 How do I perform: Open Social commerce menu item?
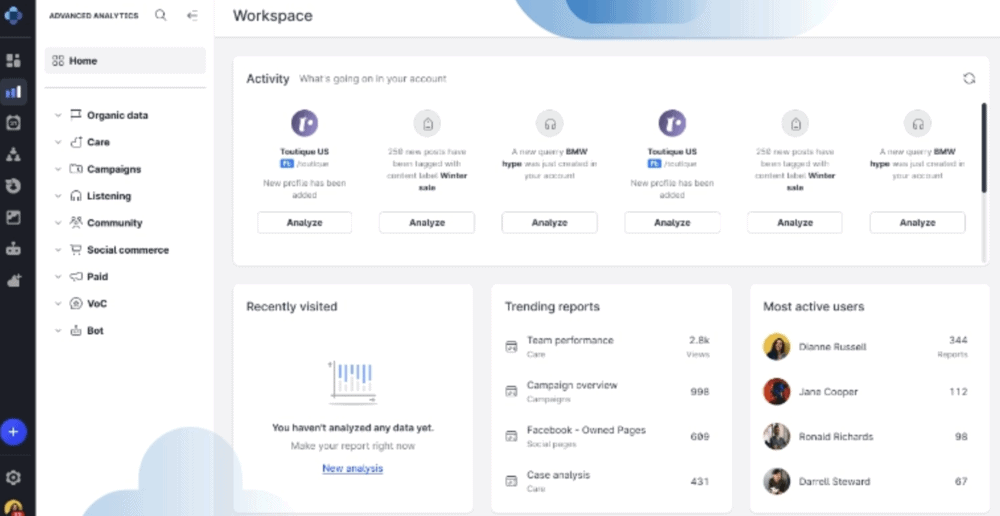pyautogui.click(x=128, y=250)
